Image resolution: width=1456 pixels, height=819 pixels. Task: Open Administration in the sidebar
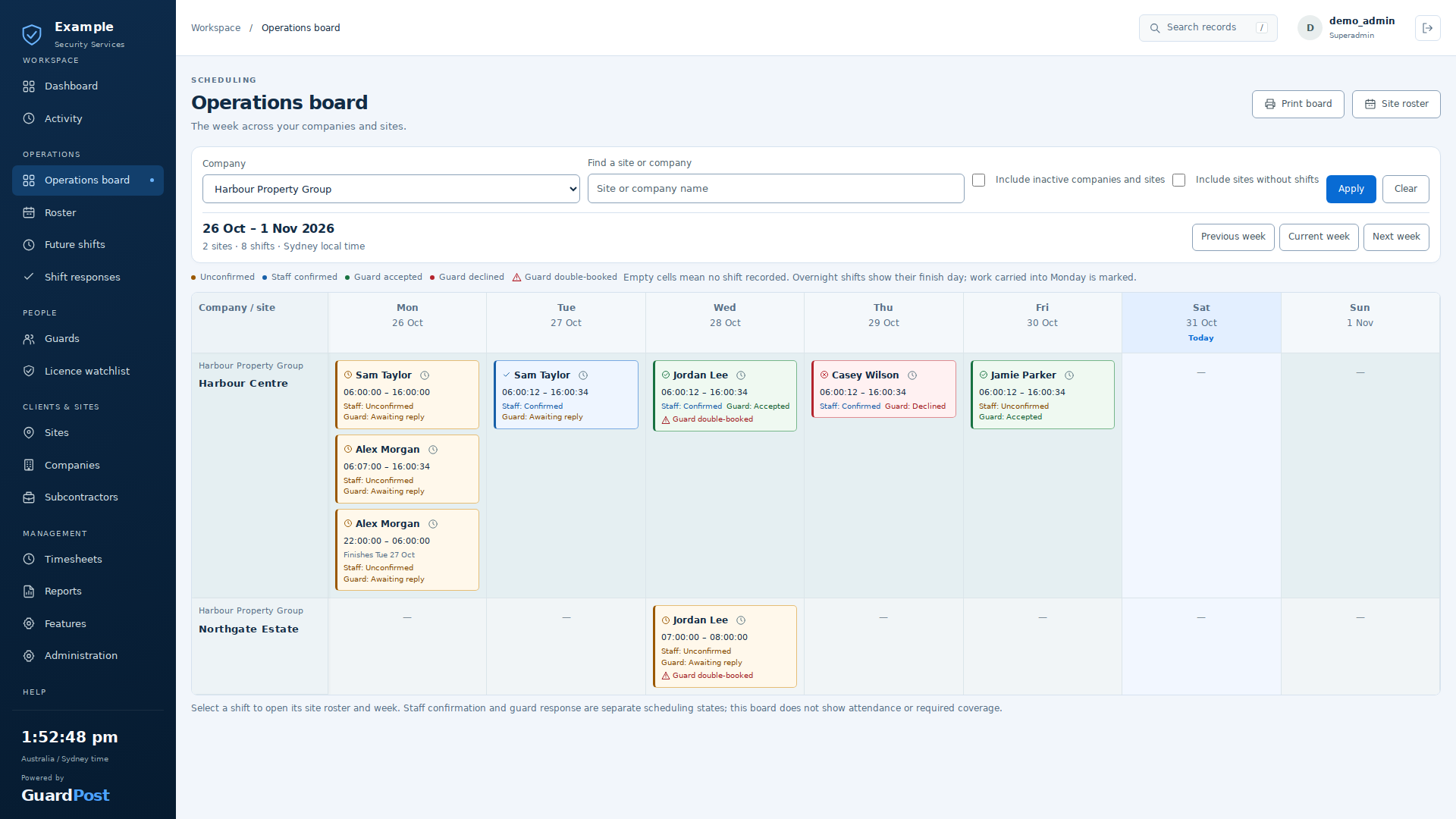(88, 655)
